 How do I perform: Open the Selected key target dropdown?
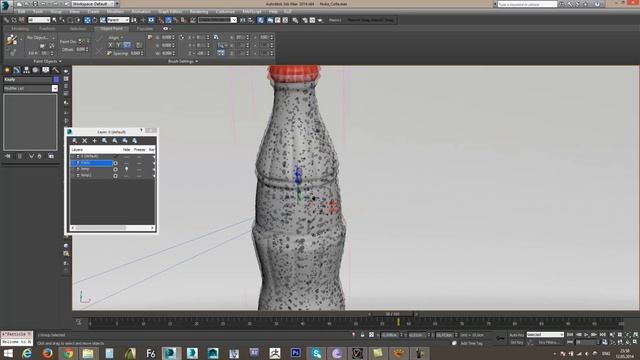(545, 335)
